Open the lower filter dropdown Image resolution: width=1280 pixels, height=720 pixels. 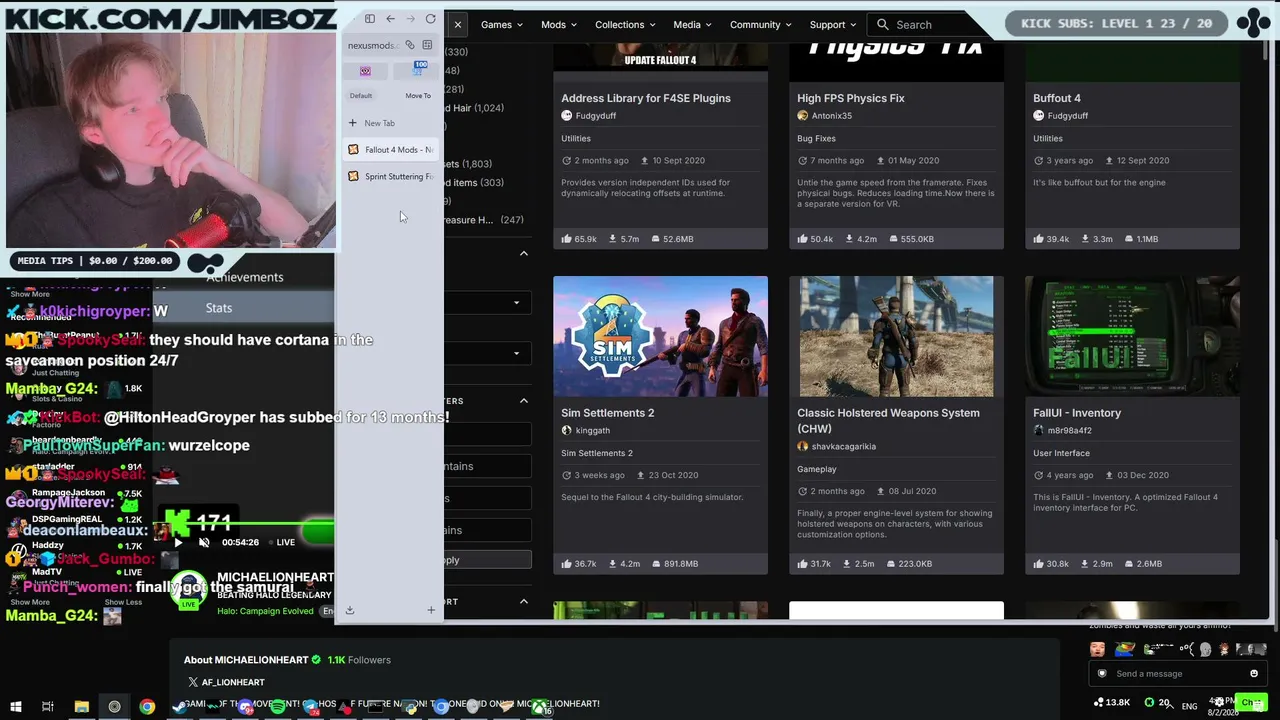488,353
